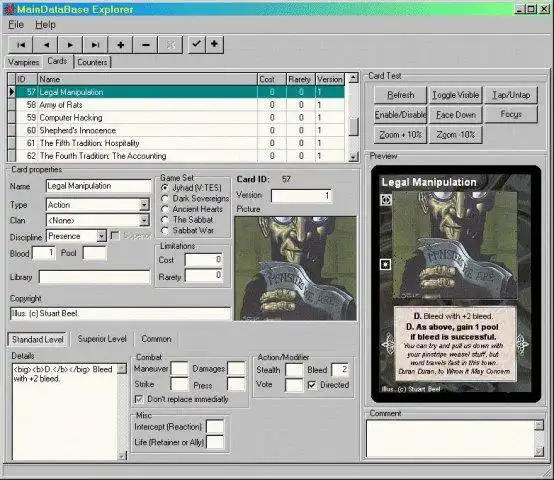Switch to the Vampires tab
Image resolution: width=554 pixels, height=480 pixels.
coord(23,62)
